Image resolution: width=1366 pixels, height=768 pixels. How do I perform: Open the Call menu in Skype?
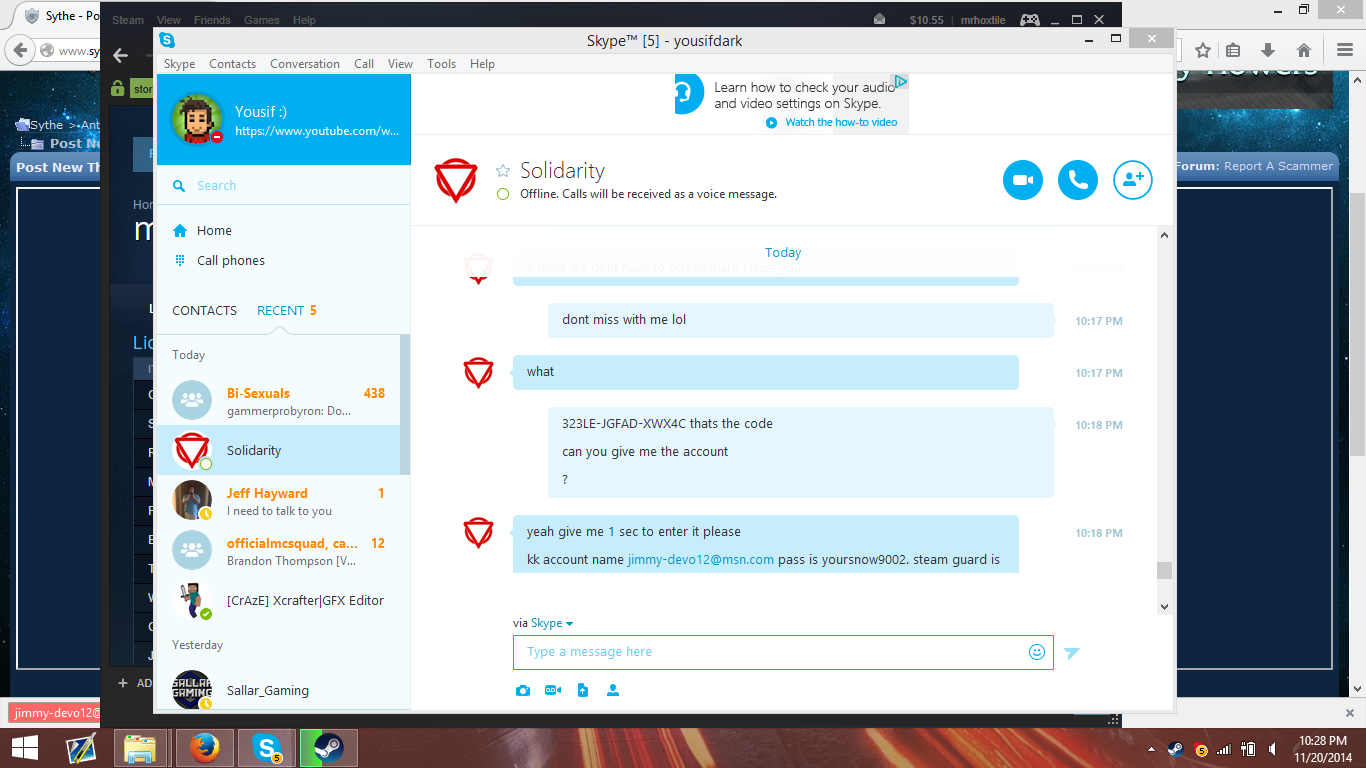(364, 64)
